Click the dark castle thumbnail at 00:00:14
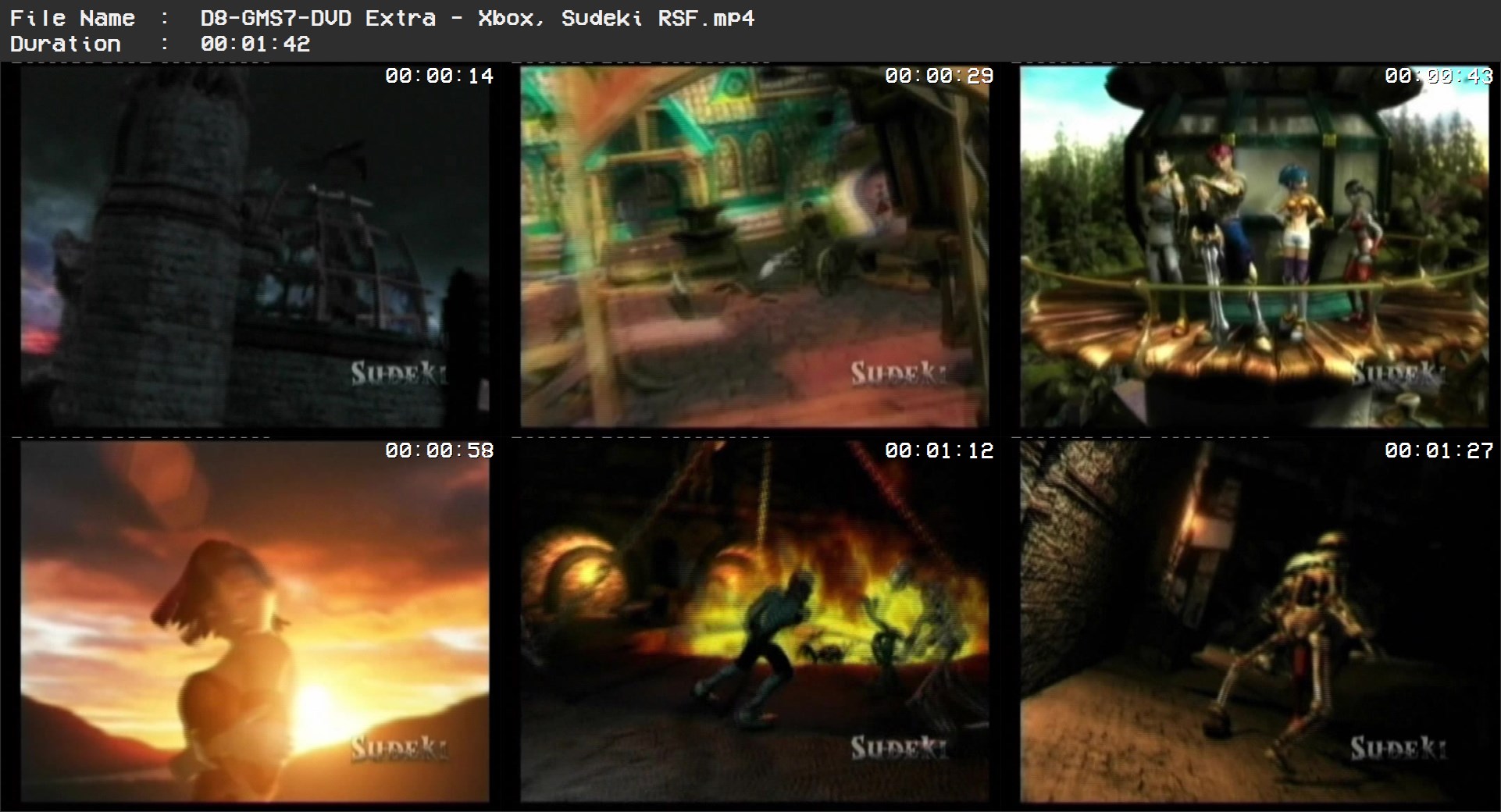The width and height of the screenshot is (1501, 812). coord(254,246)
